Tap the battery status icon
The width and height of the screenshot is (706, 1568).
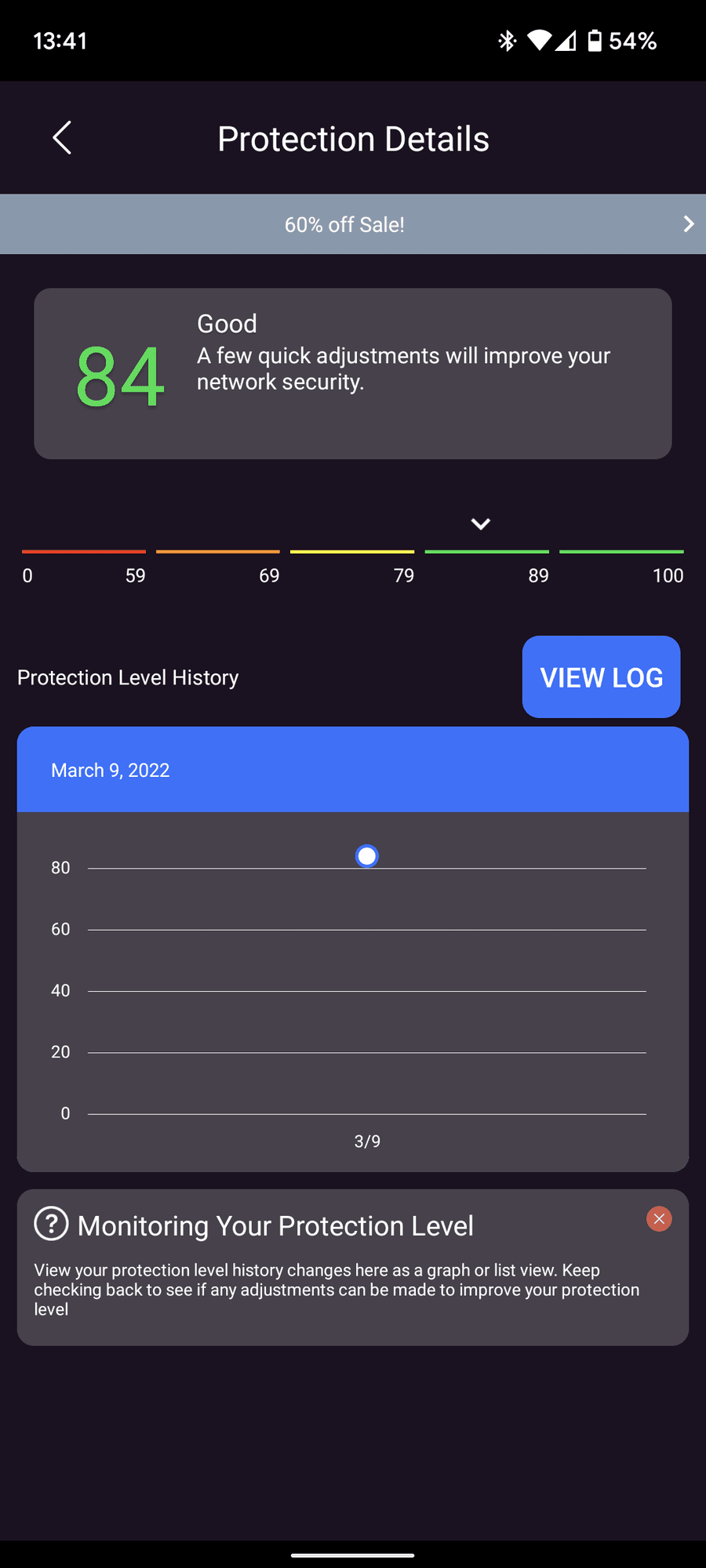(595, 41)
